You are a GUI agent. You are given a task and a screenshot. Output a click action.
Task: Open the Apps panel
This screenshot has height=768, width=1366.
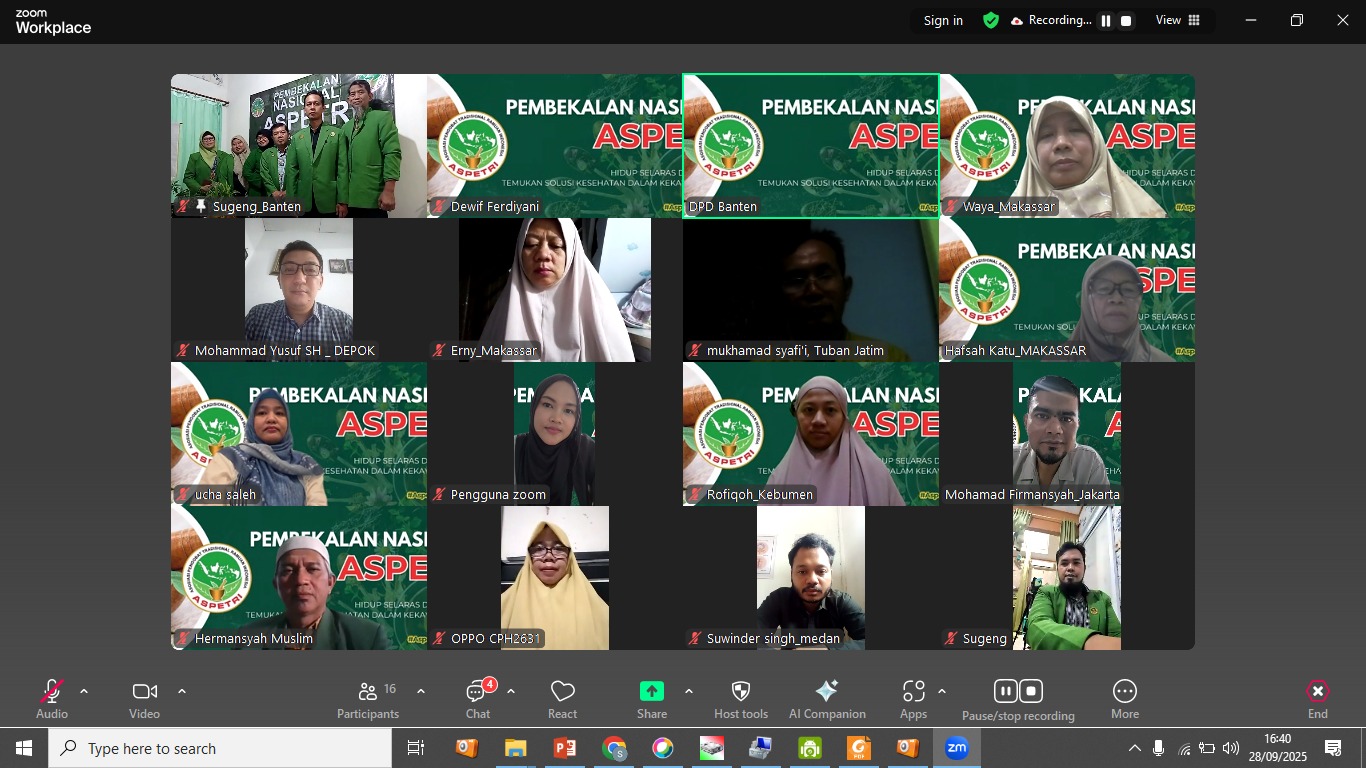pos(913,698)
